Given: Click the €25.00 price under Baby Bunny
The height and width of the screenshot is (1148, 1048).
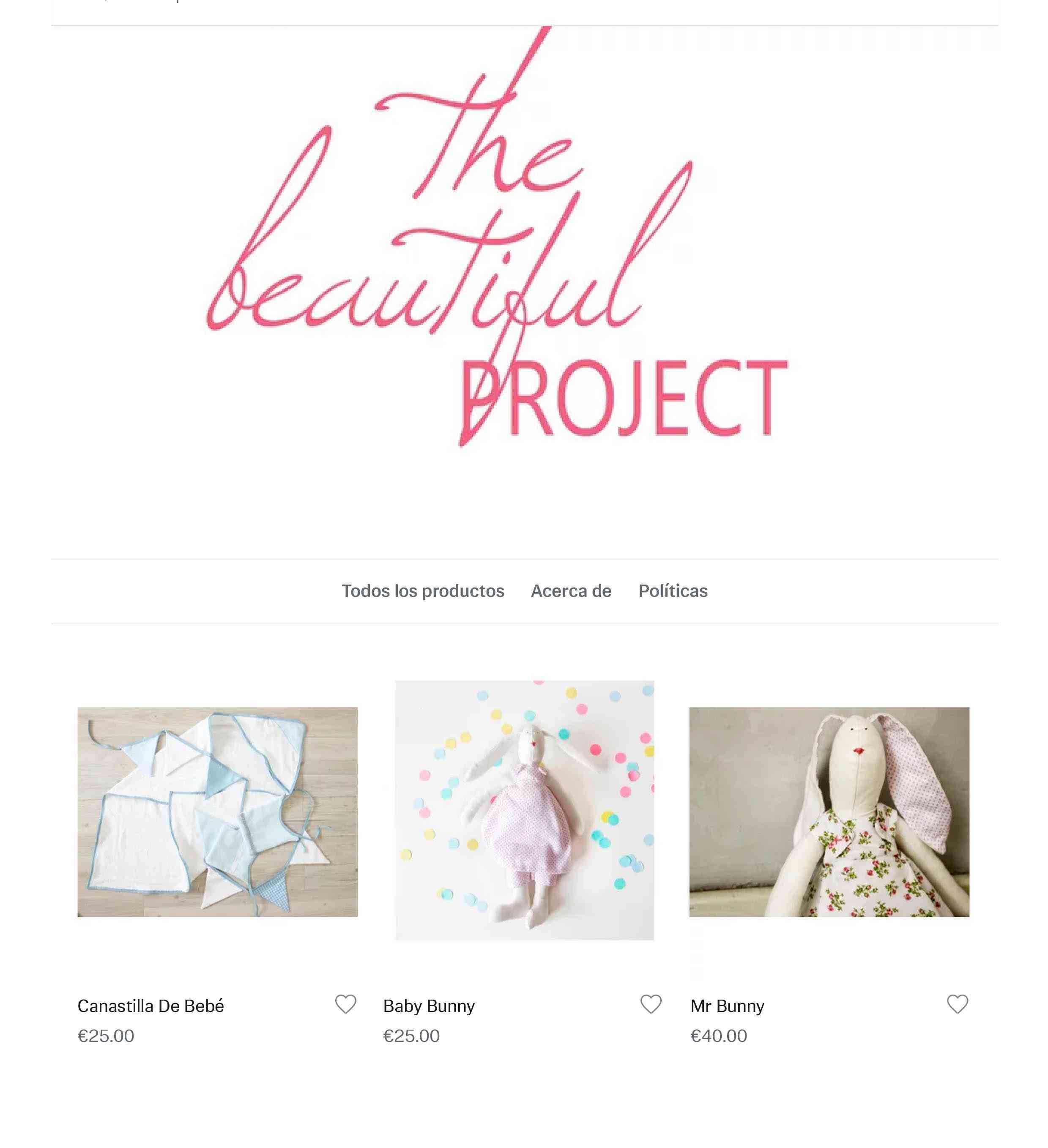Looking at the screenshot, I should point(411,1036).
